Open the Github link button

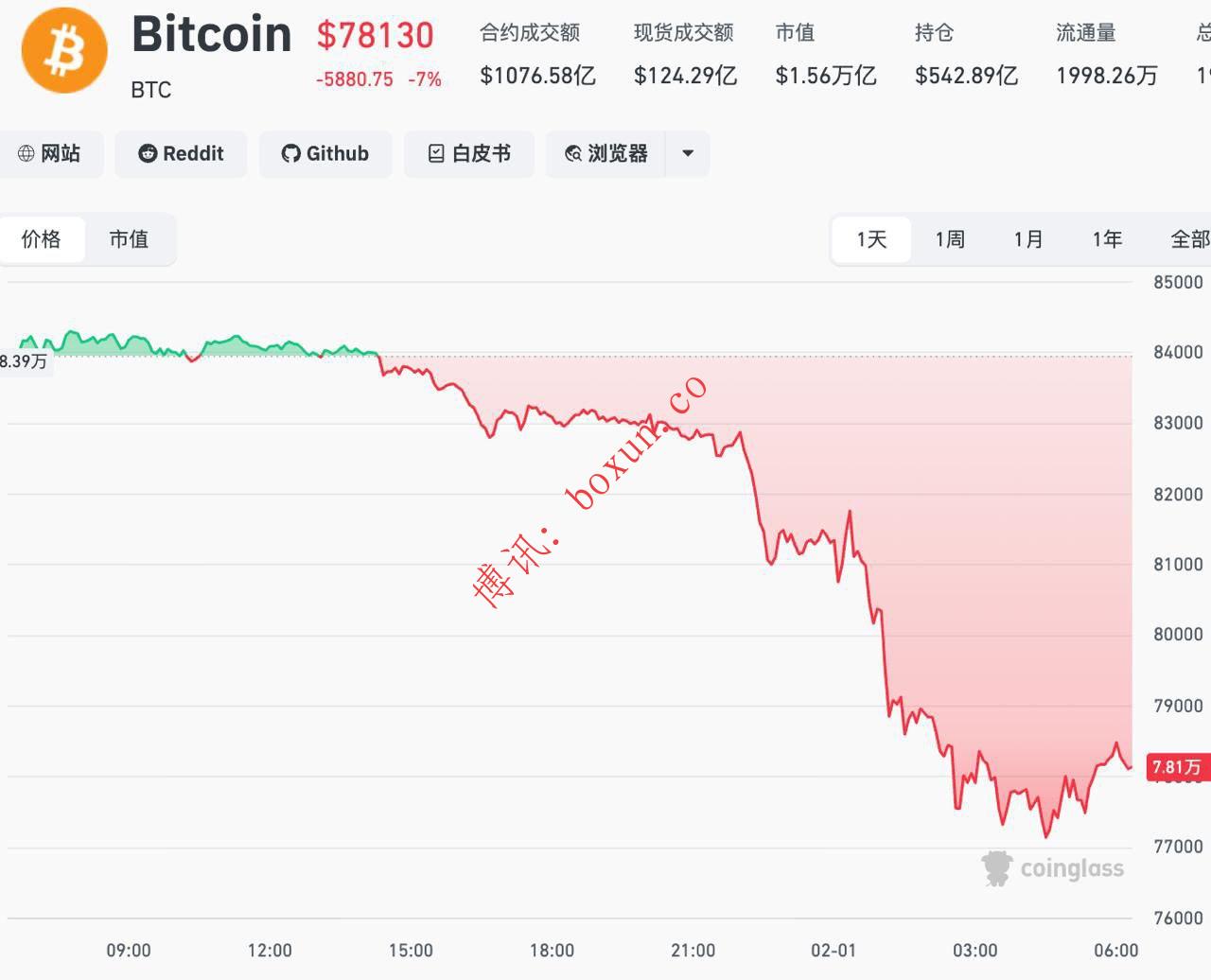pos(325,154)
